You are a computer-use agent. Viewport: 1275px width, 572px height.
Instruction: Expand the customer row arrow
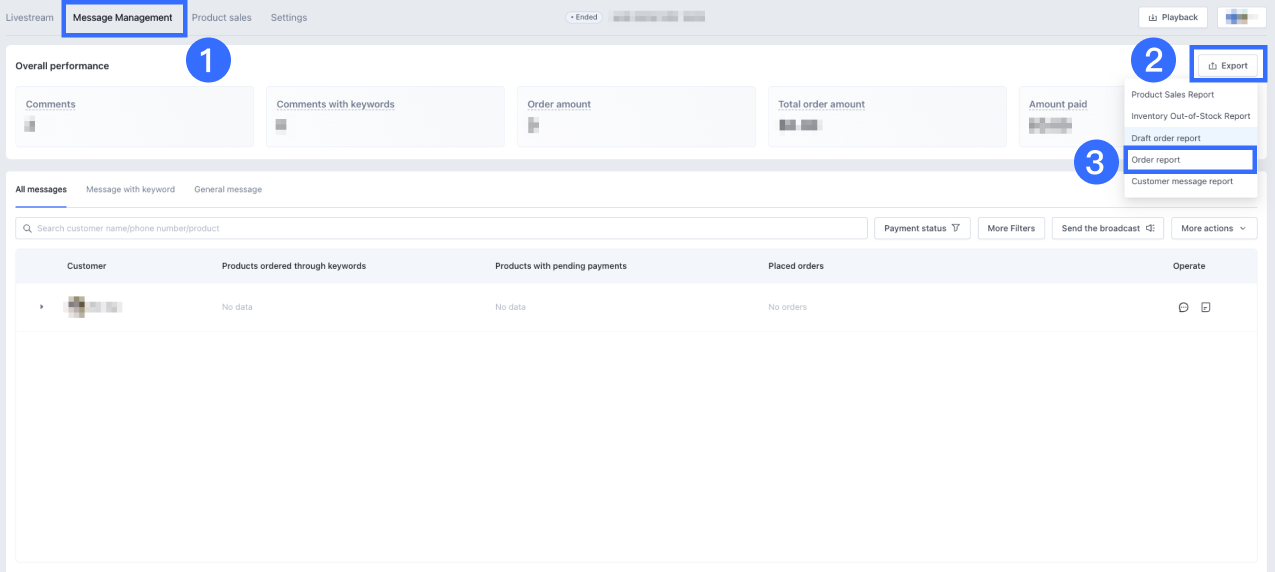41,307
